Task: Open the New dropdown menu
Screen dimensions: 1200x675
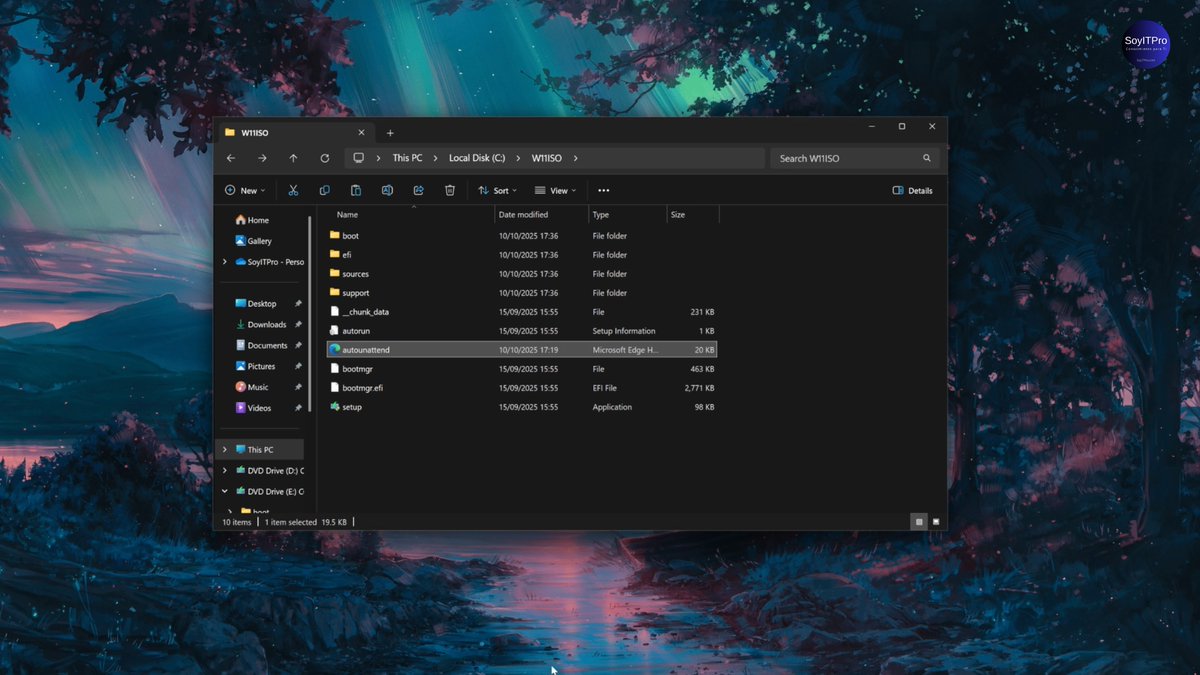Action: point(245,190)
